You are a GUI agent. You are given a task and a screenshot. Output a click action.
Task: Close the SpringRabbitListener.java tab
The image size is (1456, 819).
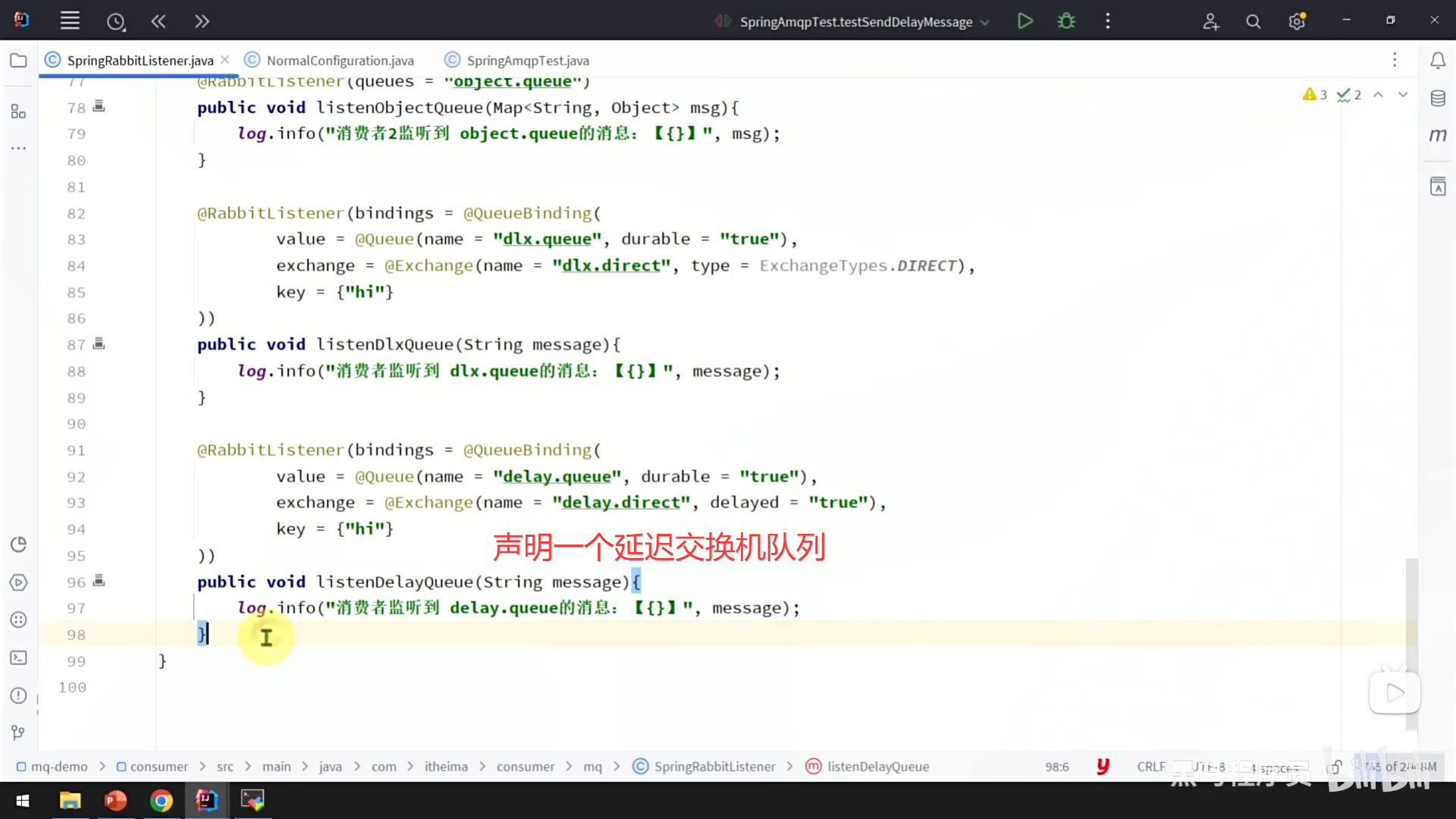tap(225, 60)
